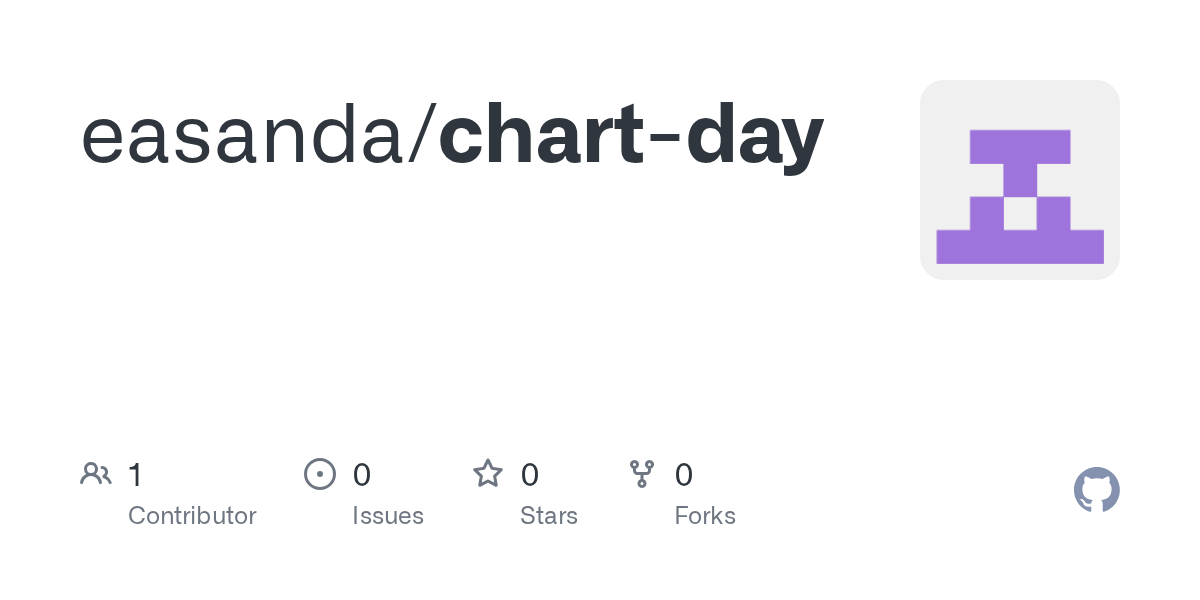The width and height of the screenshot is (1200, 600).
Task: Click the purple top bar of identicon
Action: (x=1020, y=147)
